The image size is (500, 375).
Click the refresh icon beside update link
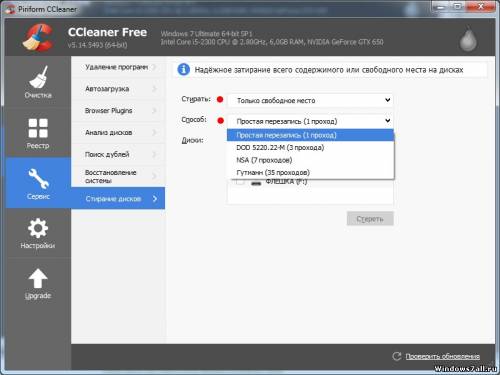tap(396, 356)
